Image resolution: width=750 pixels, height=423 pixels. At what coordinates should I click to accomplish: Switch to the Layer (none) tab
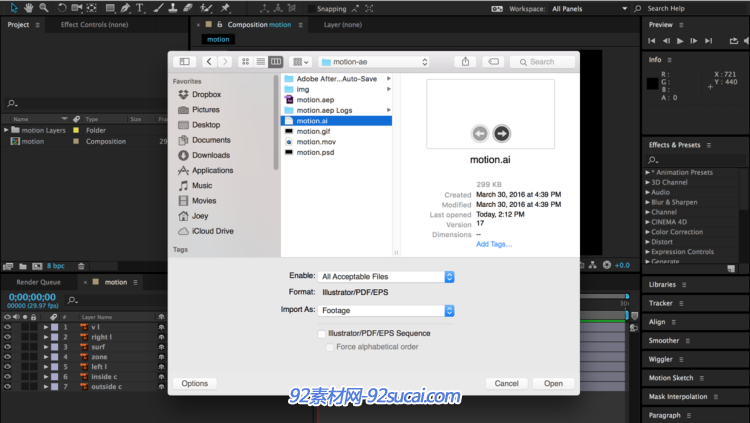[x=342, y=24]
